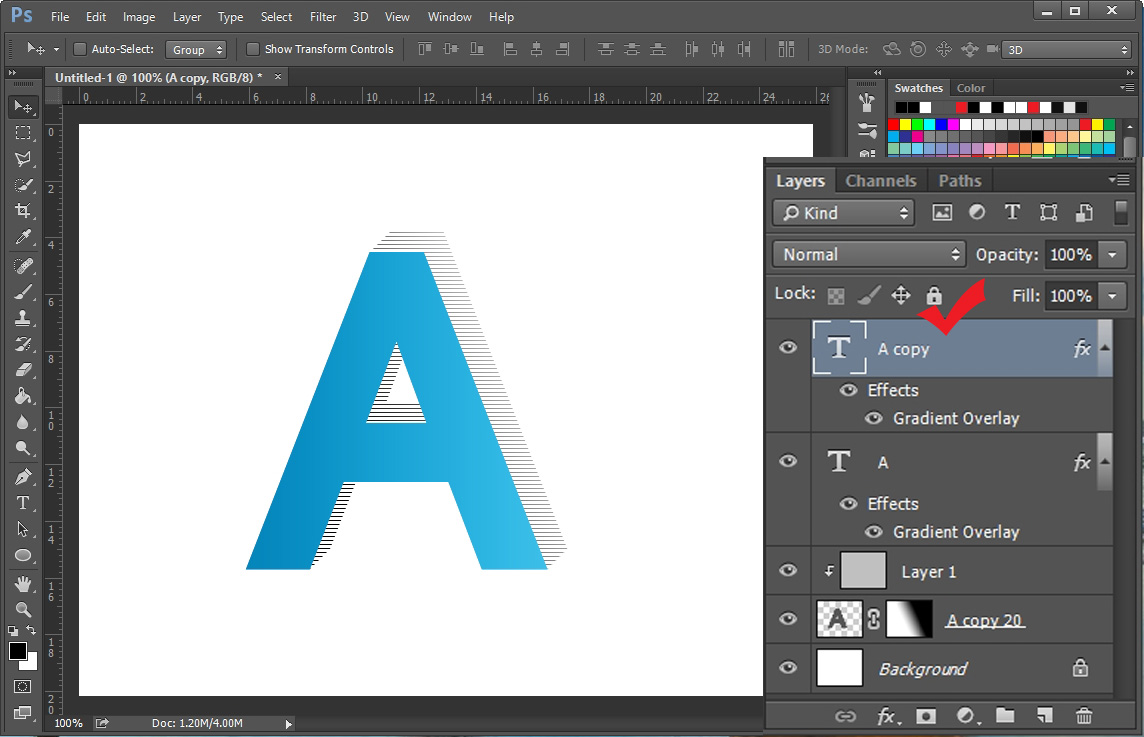Screen dimensions: 1144x737
Task: Select the Move tool
Action: pos(23,107)
